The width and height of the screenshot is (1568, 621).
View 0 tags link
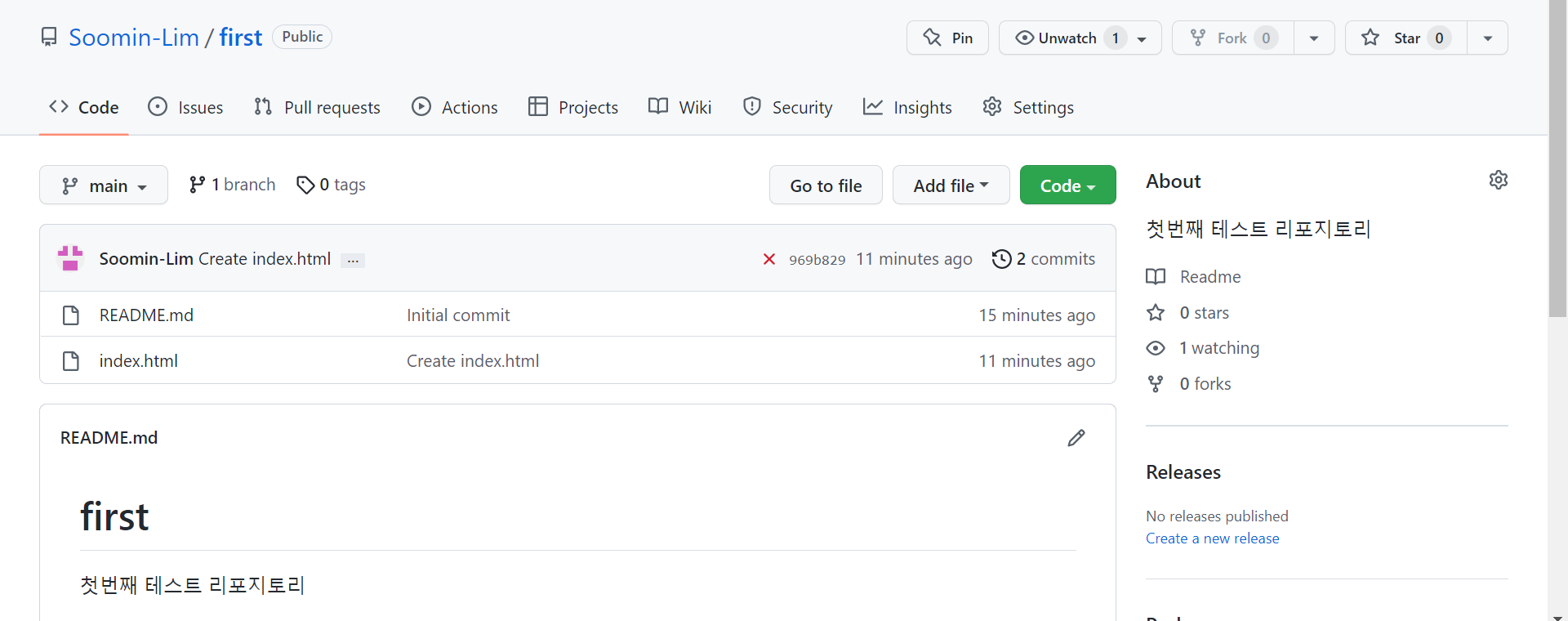click(331, 185)
